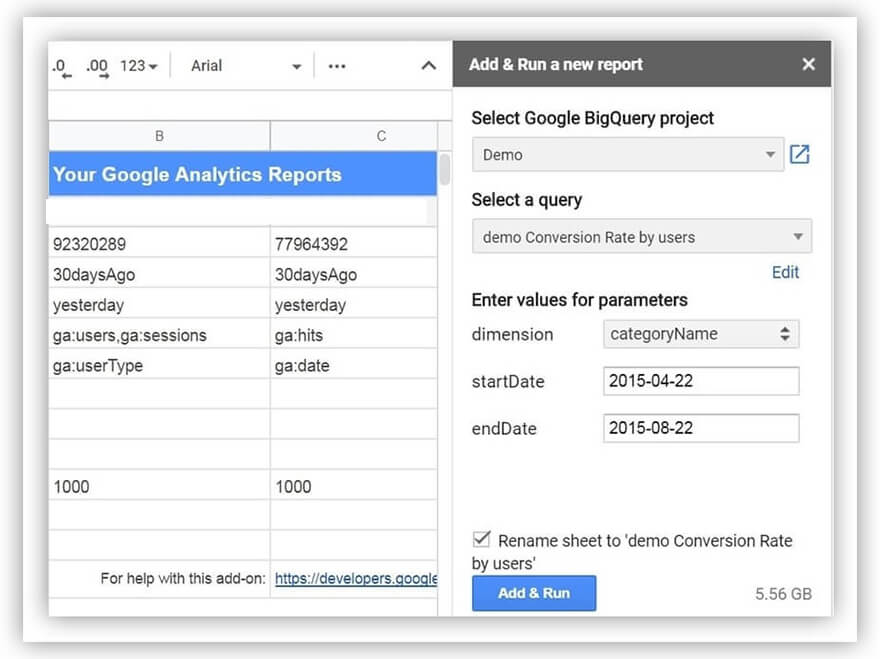Click the endDate input field
Viewport: 880px width, 659px height.
pyautogui.click(x=701, y=428)
